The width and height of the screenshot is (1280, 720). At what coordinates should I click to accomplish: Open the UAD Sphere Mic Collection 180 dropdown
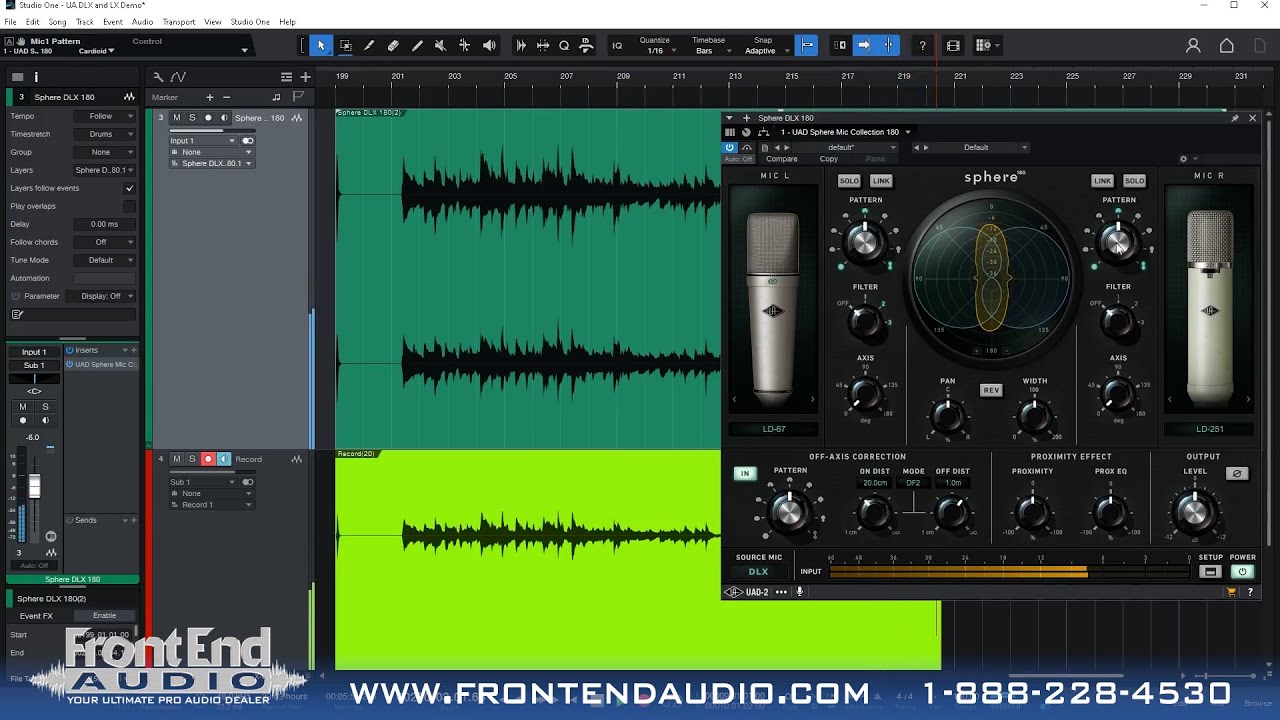coord(846,132)
